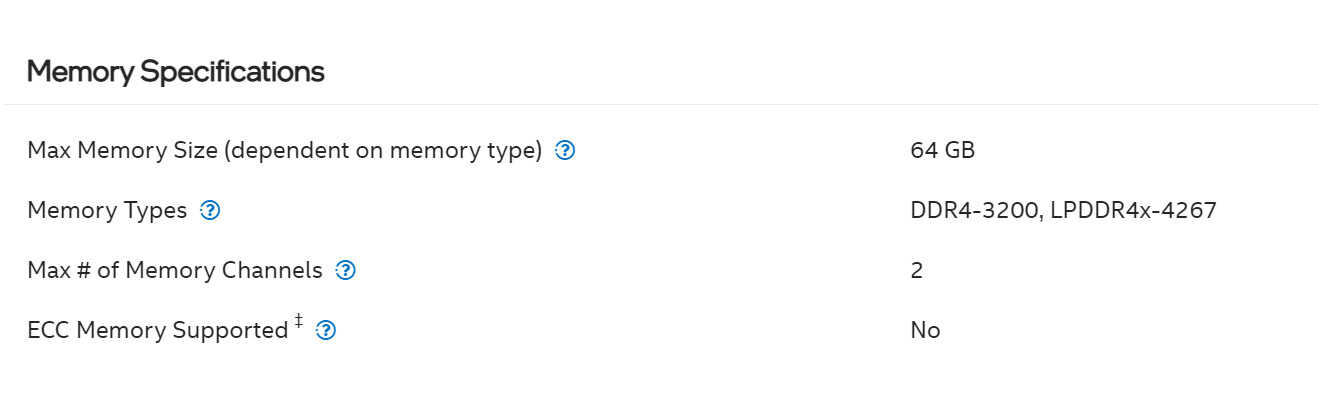Select the Memory Specifications heading
The image size is (1319, 401).
pos(175,72)
